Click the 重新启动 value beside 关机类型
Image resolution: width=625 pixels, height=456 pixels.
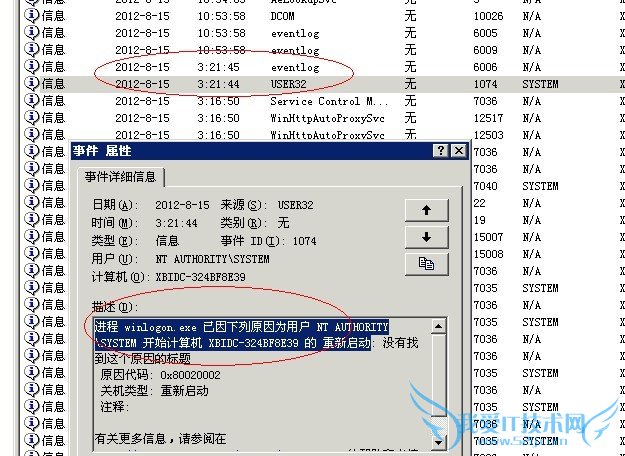click(x=185, y=391)
